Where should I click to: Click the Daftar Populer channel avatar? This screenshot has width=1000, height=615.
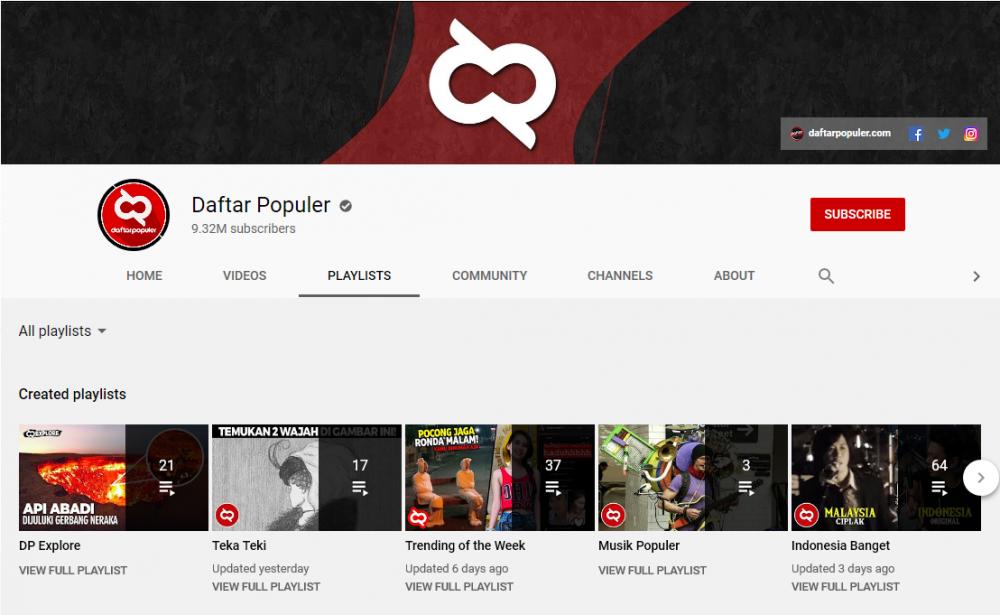(133, 214)
